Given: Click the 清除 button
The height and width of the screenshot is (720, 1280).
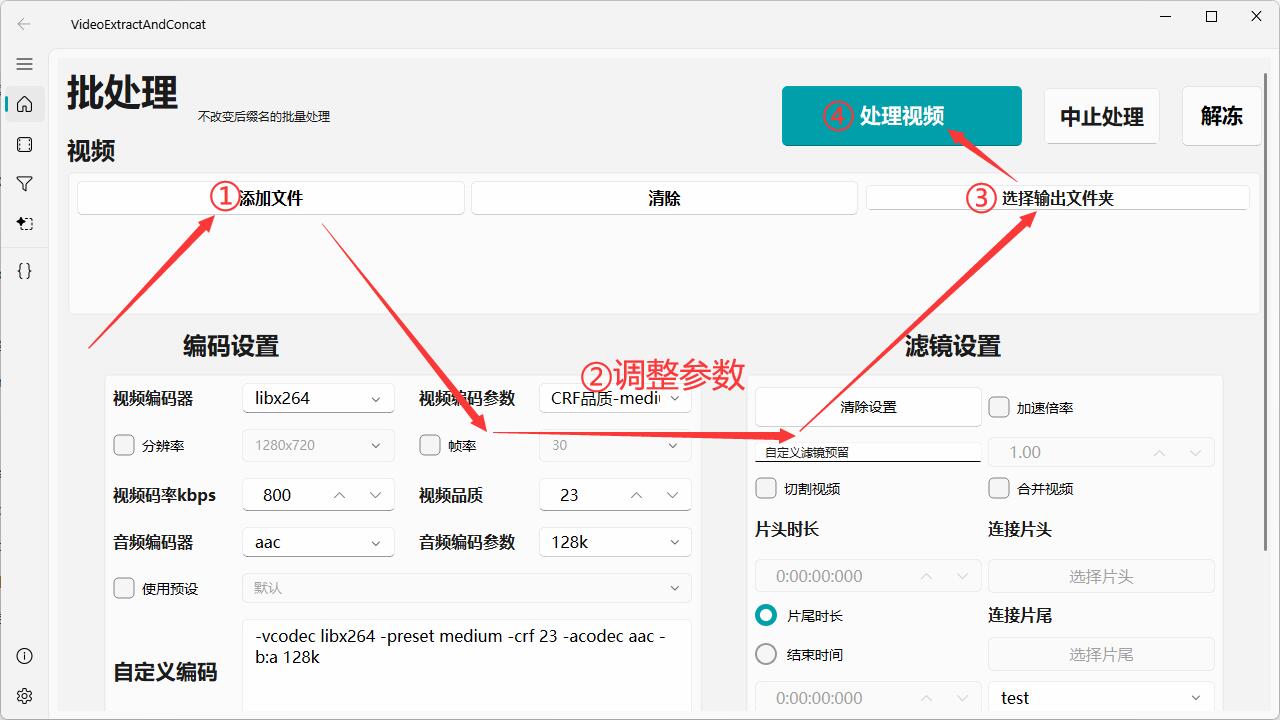Looking at the screenshot, I should (x=664, y=198).
